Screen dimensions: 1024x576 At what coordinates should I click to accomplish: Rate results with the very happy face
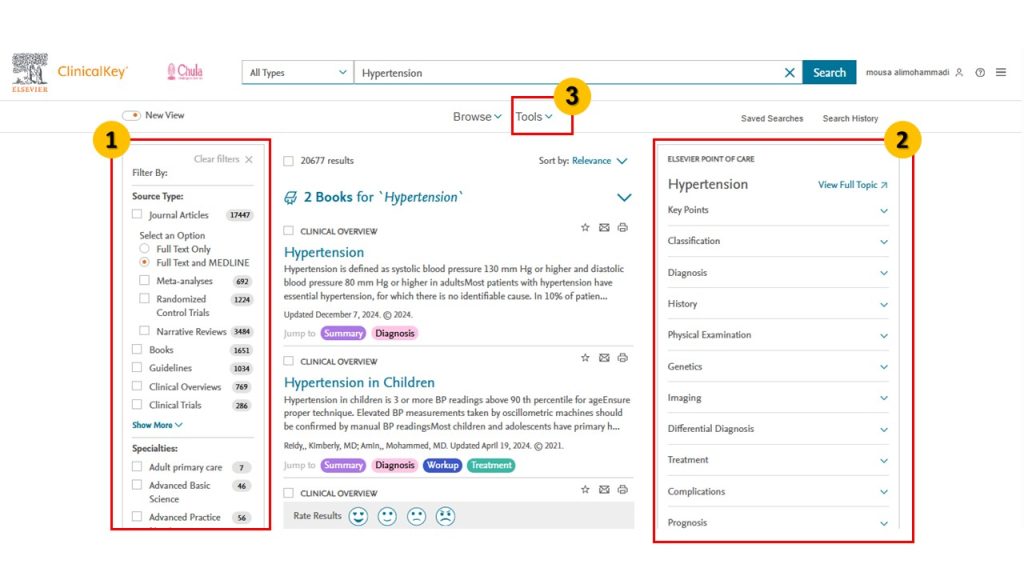click(x=358, y=517)
